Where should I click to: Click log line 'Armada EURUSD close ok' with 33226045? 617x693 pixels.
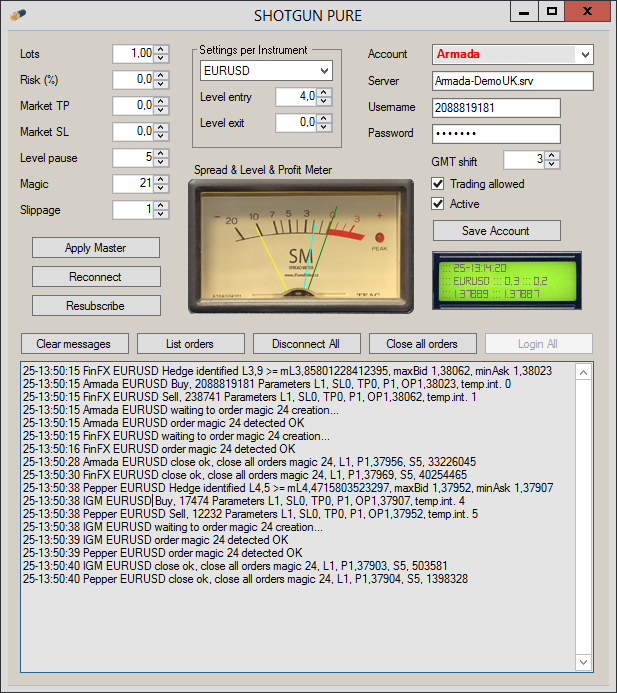pos(249,462)
